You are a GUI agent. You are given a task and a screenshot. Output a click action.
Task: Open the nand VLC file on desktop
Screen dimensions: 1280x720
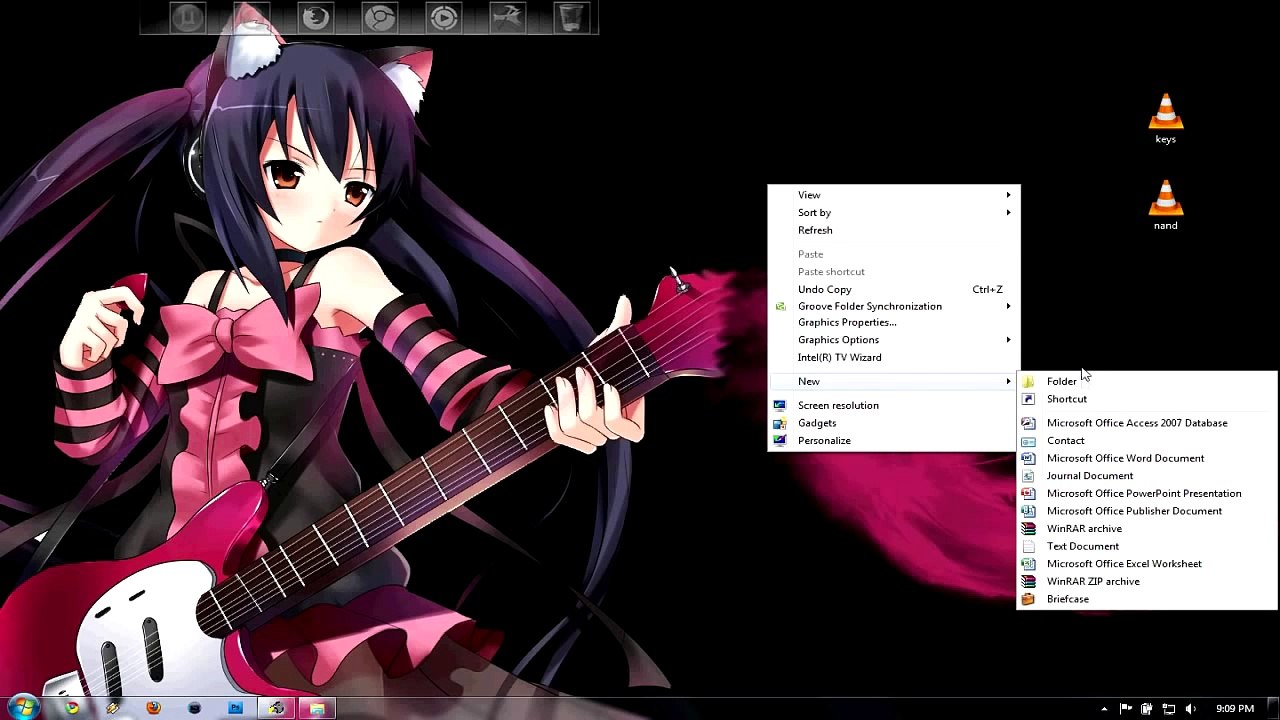pos(1165,205)
